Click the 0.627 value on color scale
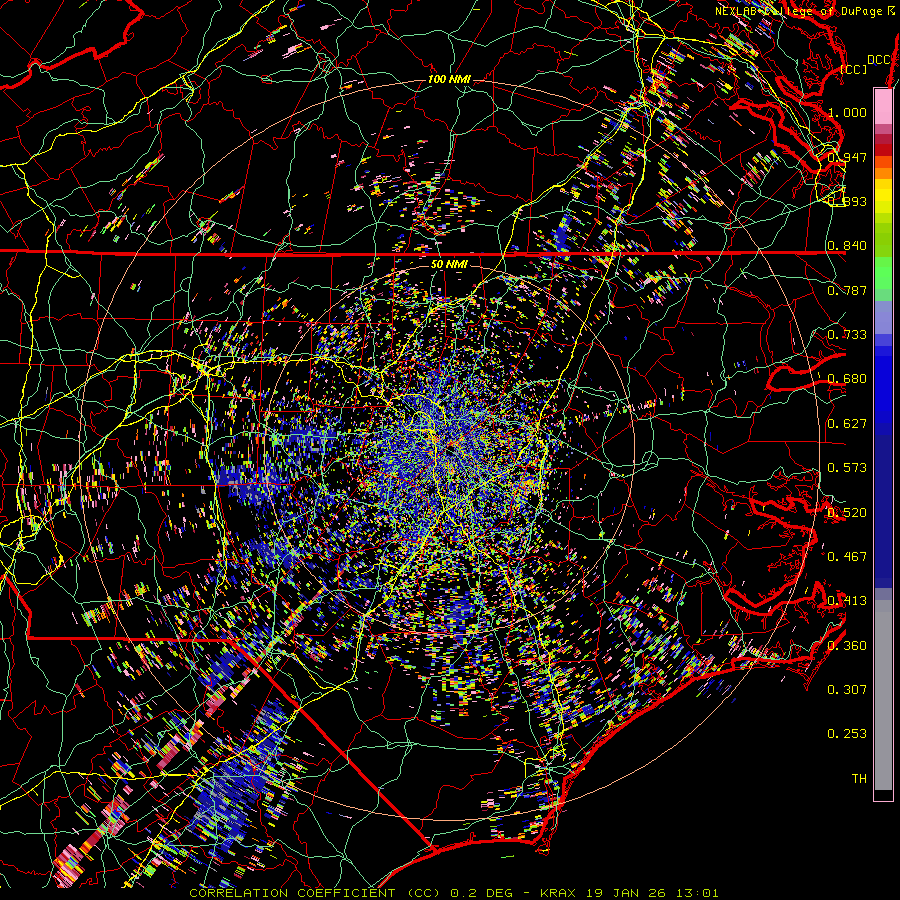This screenshot has height=900, width=900. [847, 424]
